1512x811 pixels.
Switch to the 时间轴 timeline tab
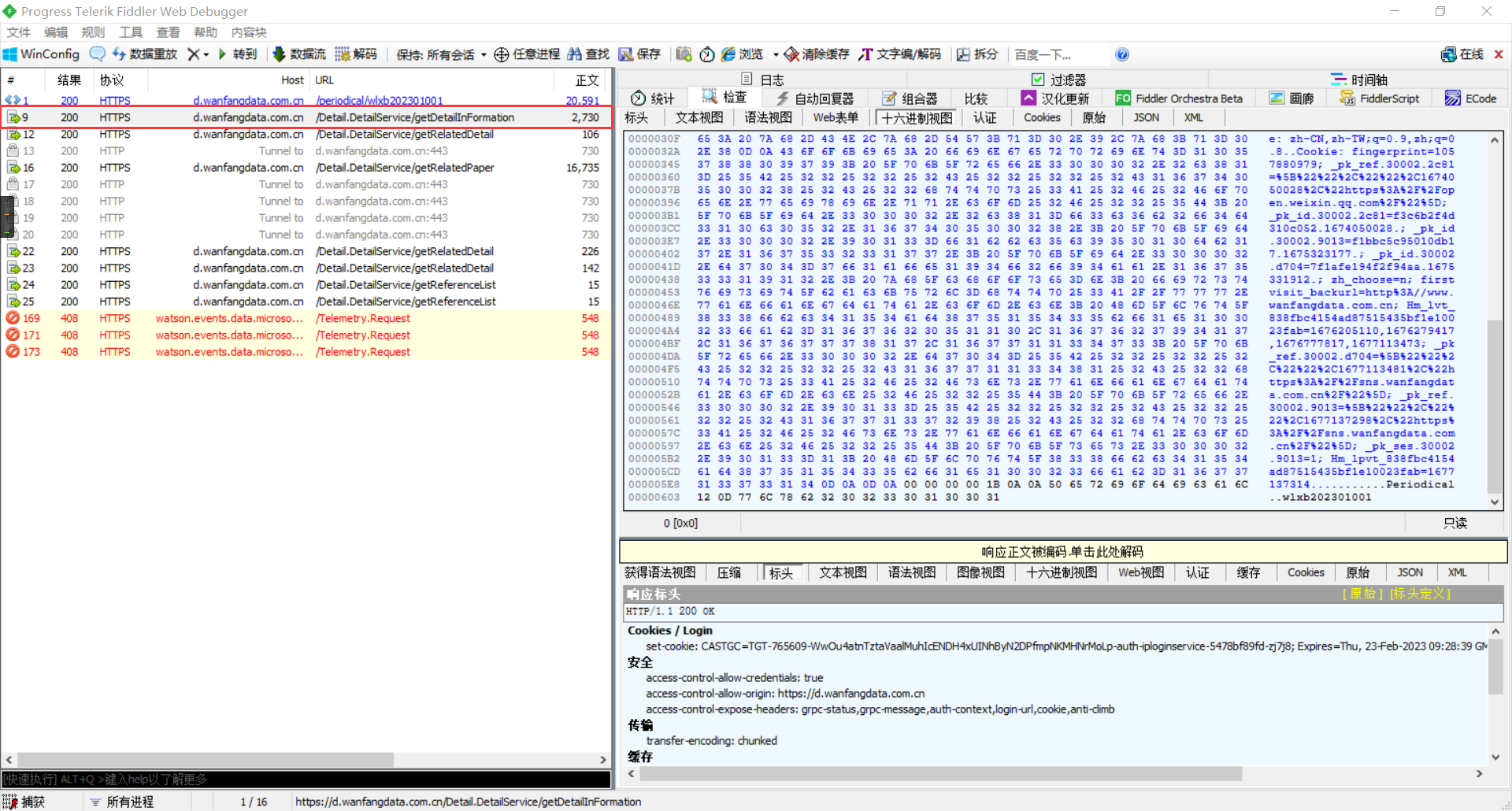coord(1359,80)
